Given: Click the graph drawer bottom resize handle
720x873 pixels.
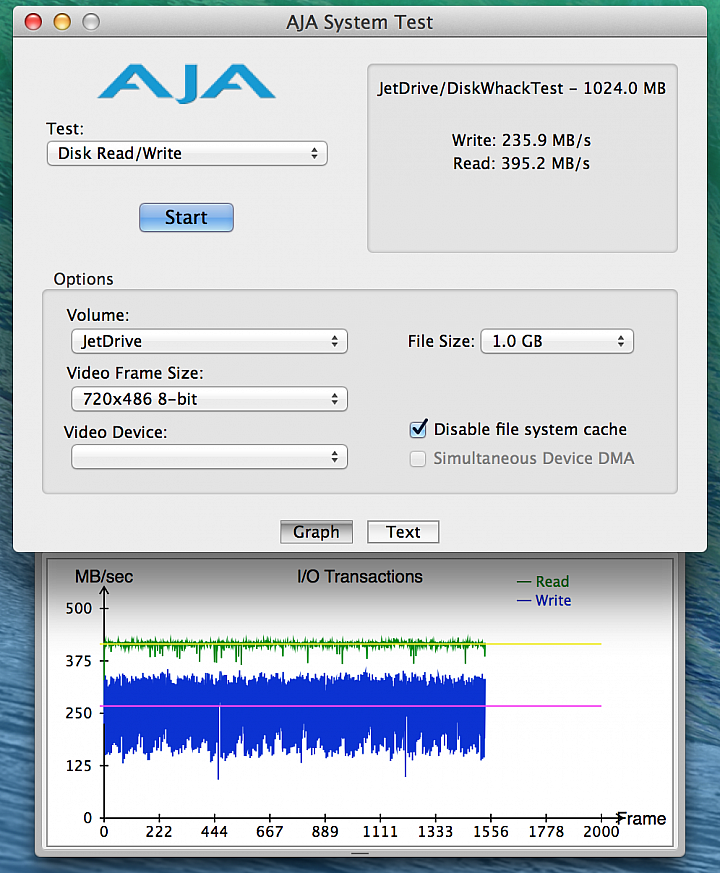Looking at the screenshot, I should 360,853.
